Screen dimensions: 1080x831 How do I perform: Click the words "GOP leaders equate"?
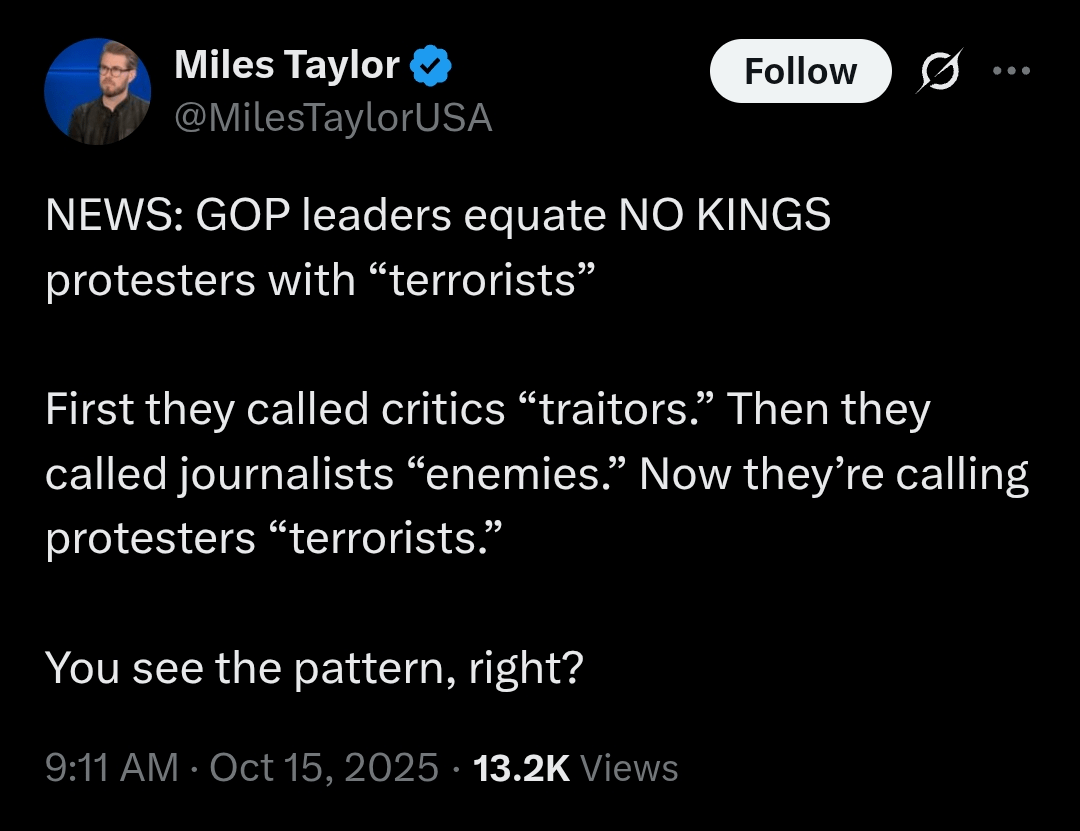click(x=398, y=216)
